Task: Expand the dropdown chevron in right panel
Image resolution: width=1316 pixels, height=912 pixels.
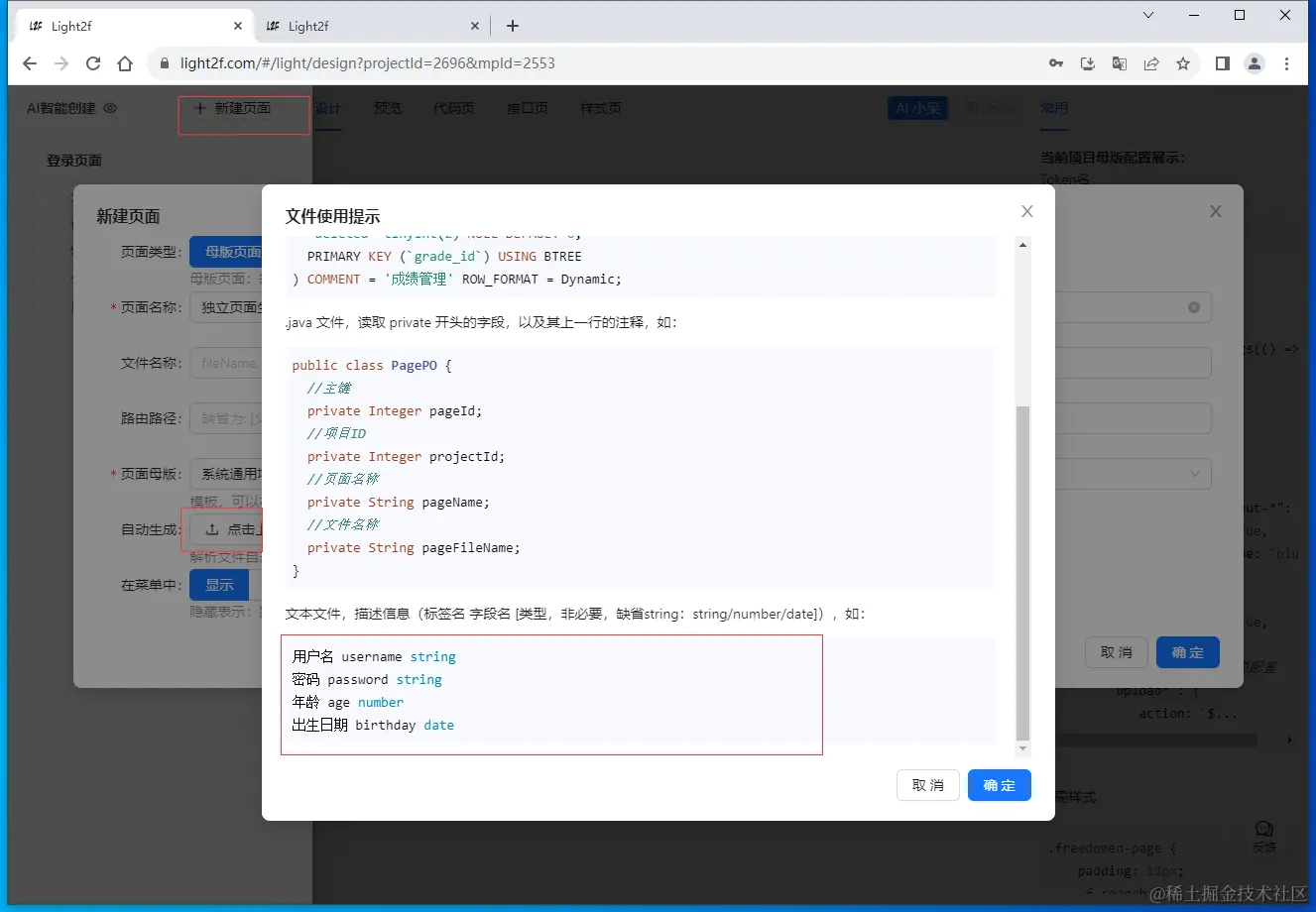Action: 1195,474
